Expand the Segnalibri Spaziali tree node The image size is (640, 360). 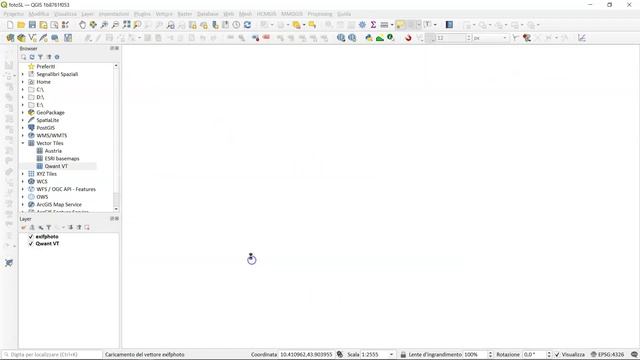point(23,74)
